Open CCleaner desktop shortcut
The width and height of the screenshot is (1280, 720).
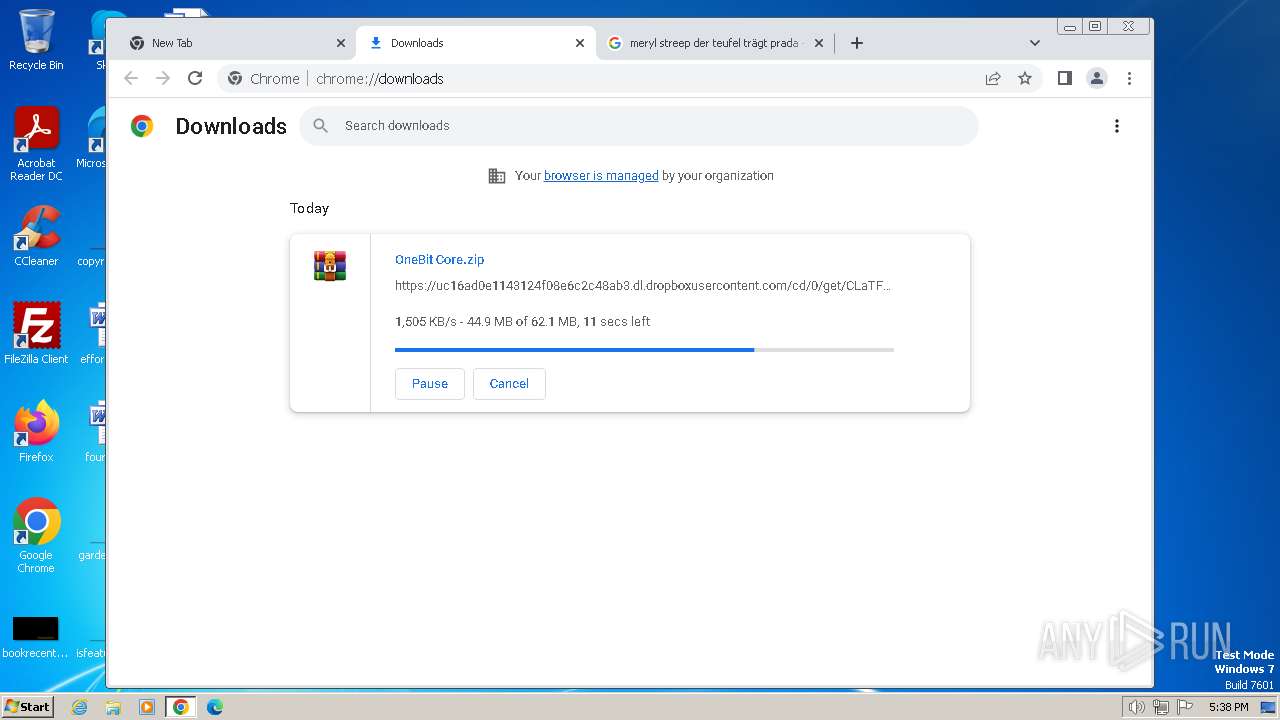(36, 237)
